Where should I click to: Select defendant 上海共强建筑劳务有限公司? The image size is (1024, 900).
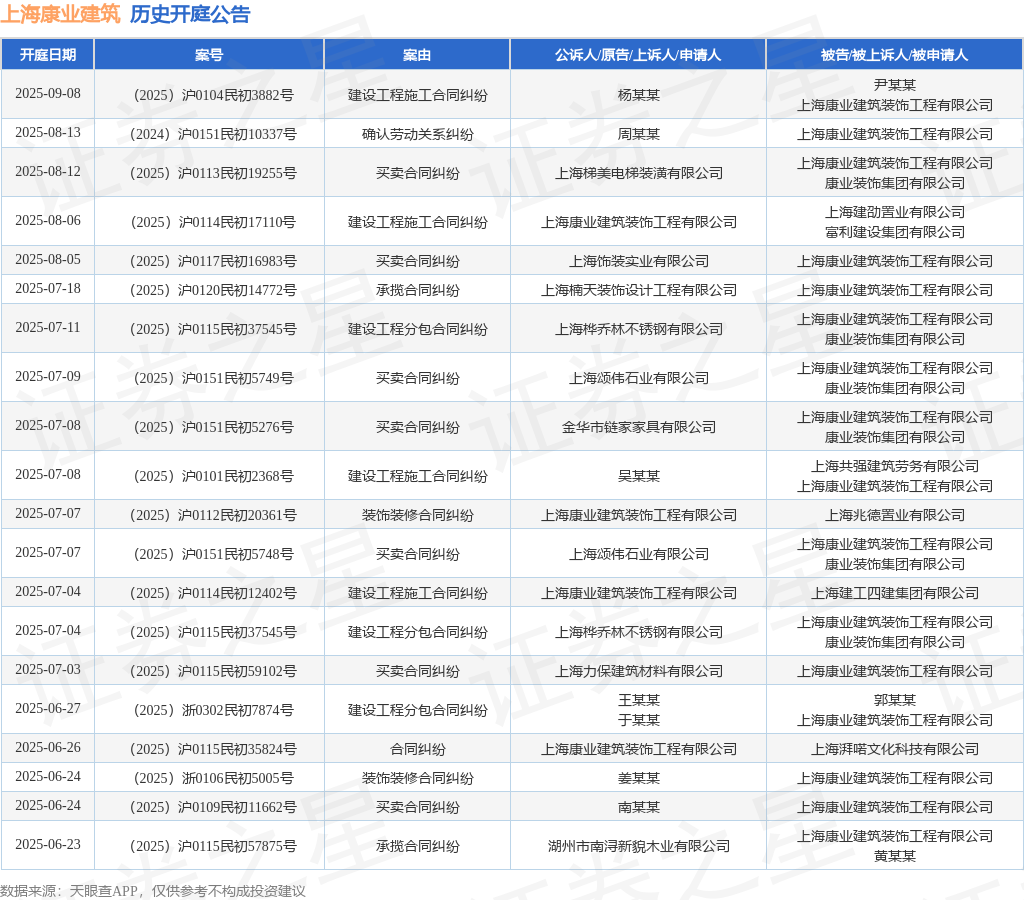(895, 466)
